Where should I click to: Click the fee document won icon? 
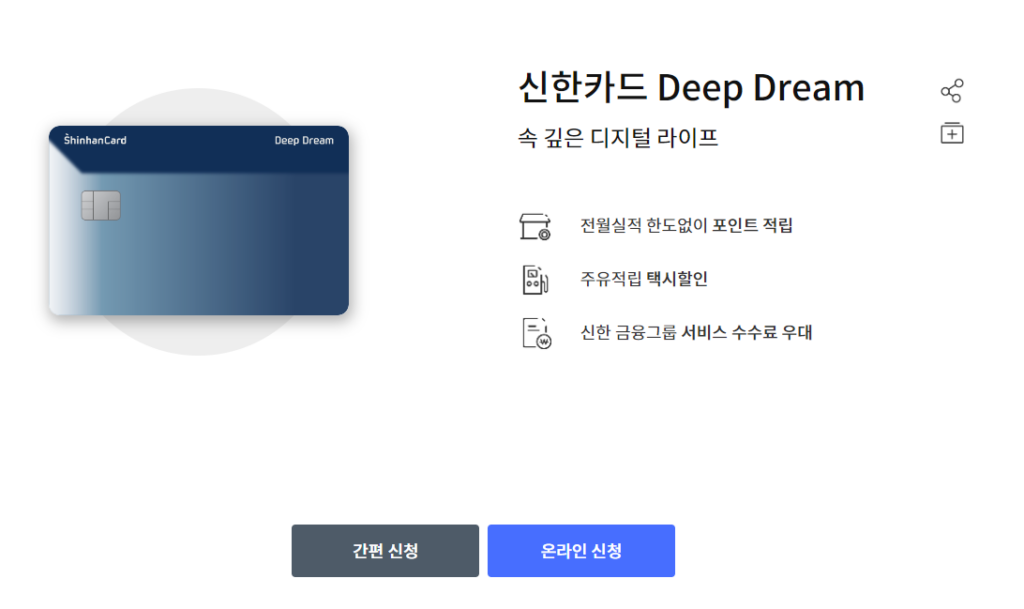point(536,333)
